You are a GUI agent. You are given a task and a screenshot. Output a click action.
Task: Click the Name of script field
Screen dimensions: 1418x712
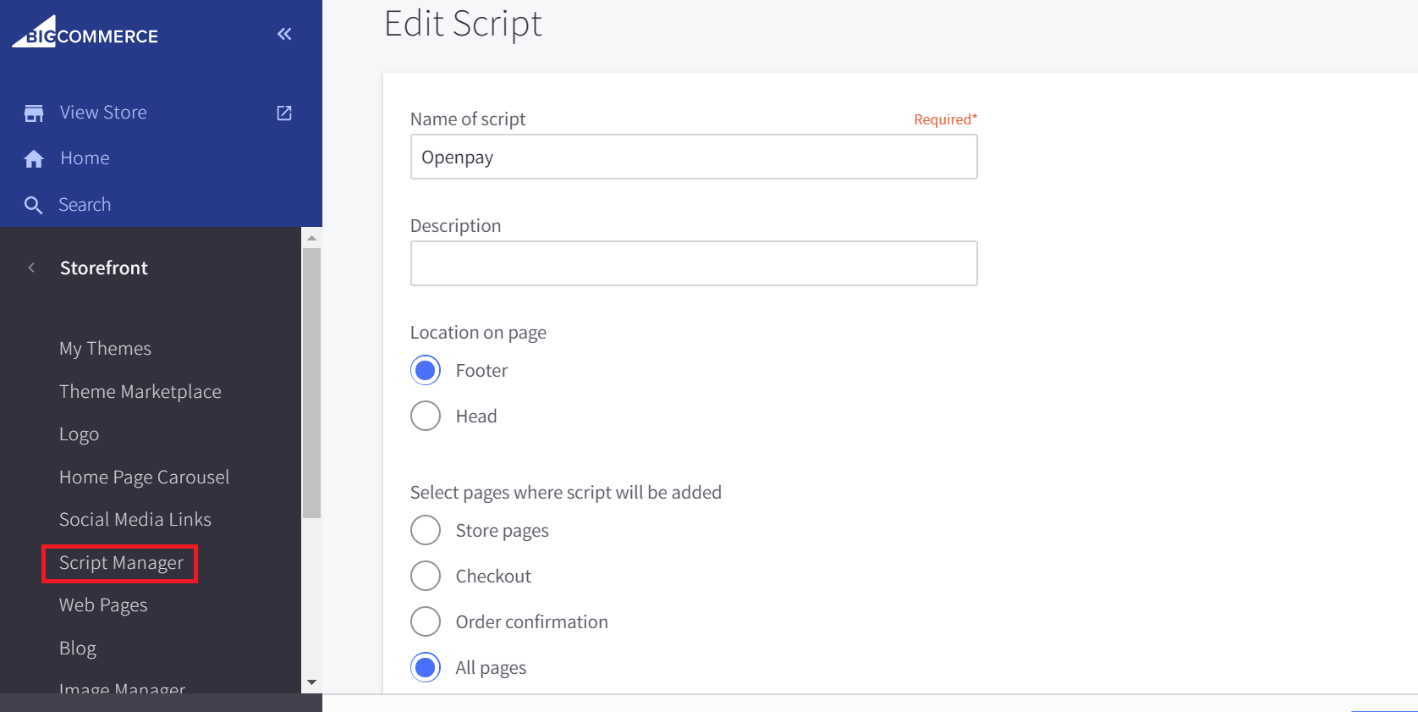click(693, 158)
